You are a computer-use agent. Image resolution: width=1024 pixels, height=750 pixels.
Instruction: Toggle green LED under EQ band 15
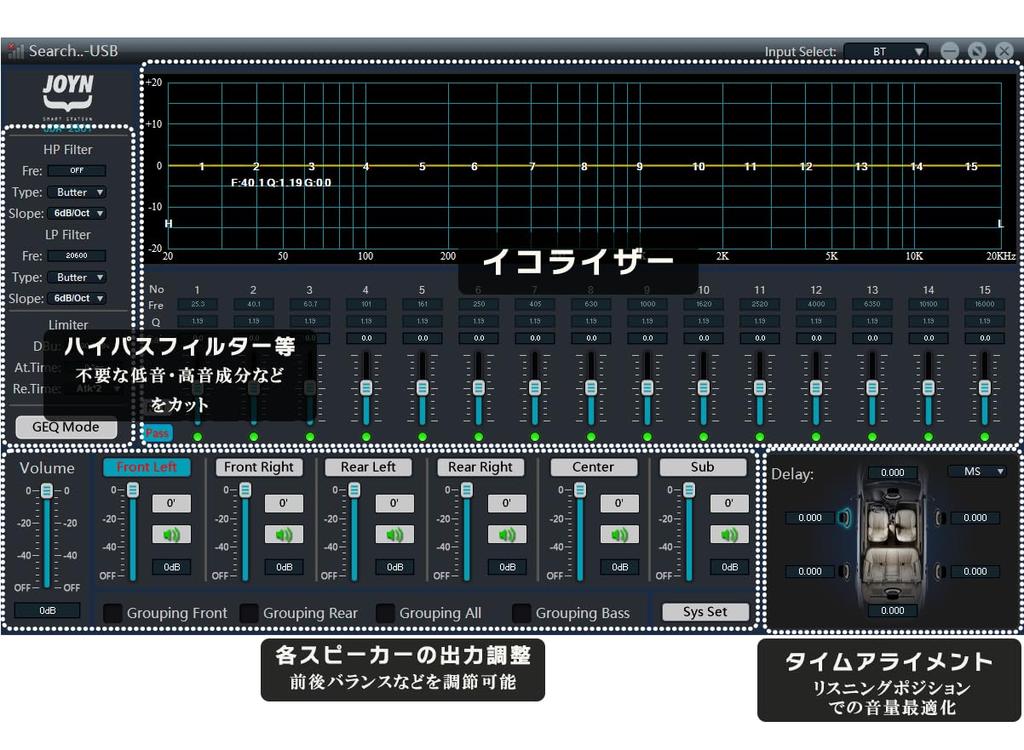pos(985,436)
